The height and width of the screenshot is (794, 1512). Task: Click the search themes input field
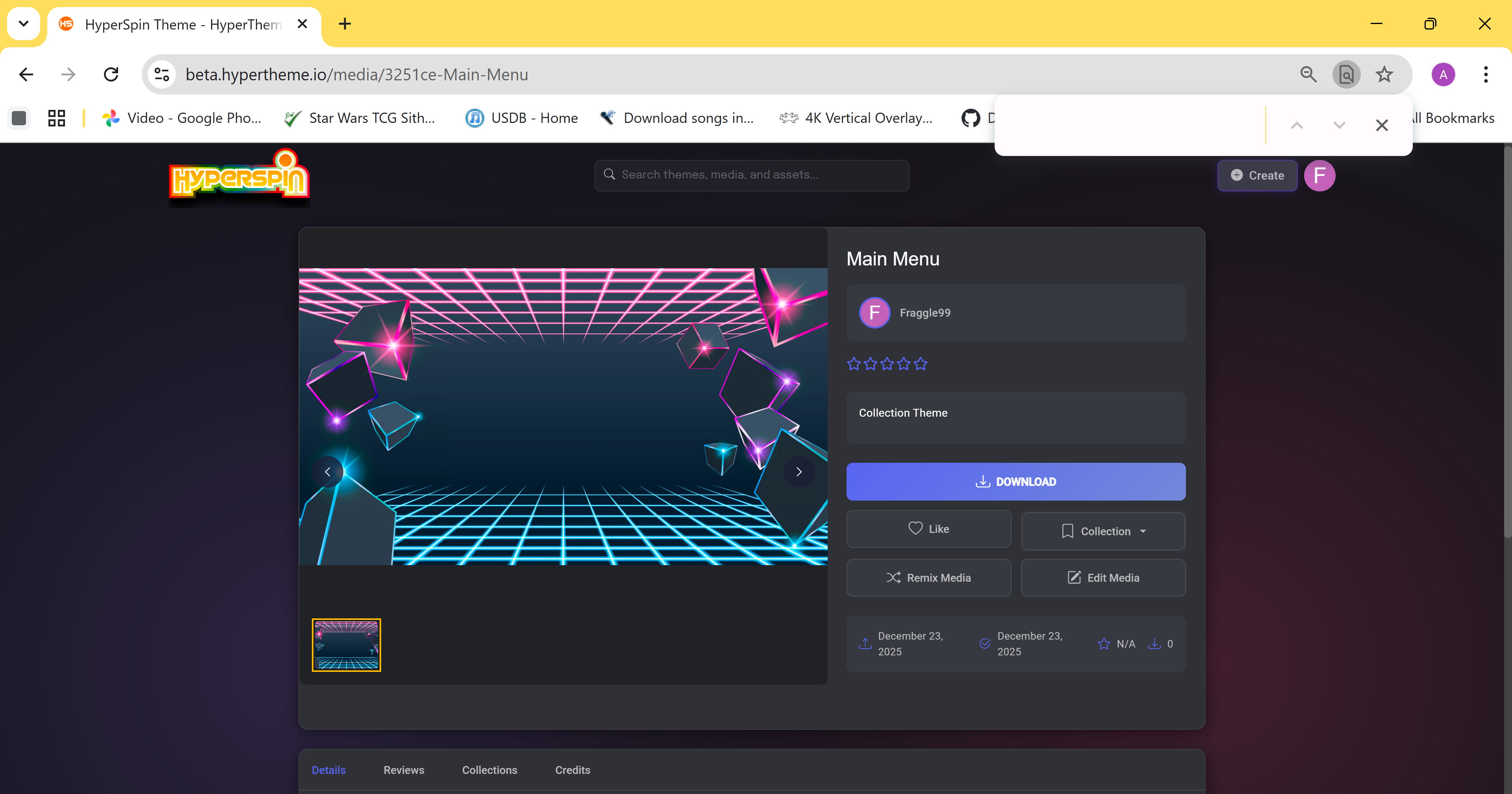point(751,174)
